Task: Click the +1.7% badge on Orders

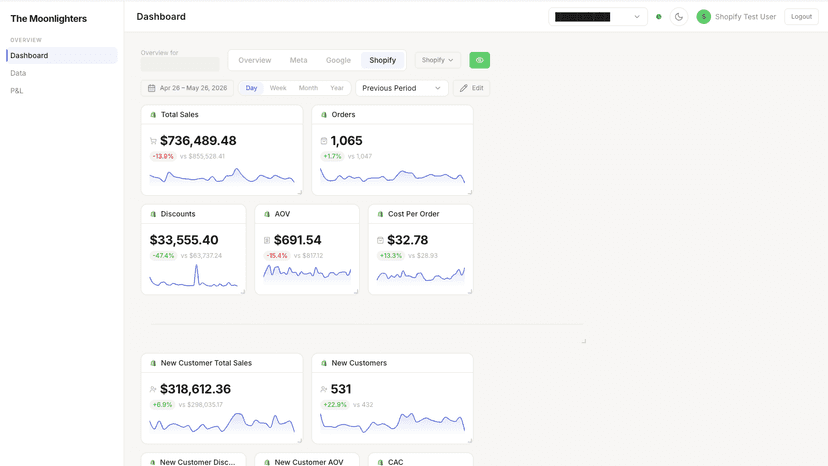Action: point(332,156)
